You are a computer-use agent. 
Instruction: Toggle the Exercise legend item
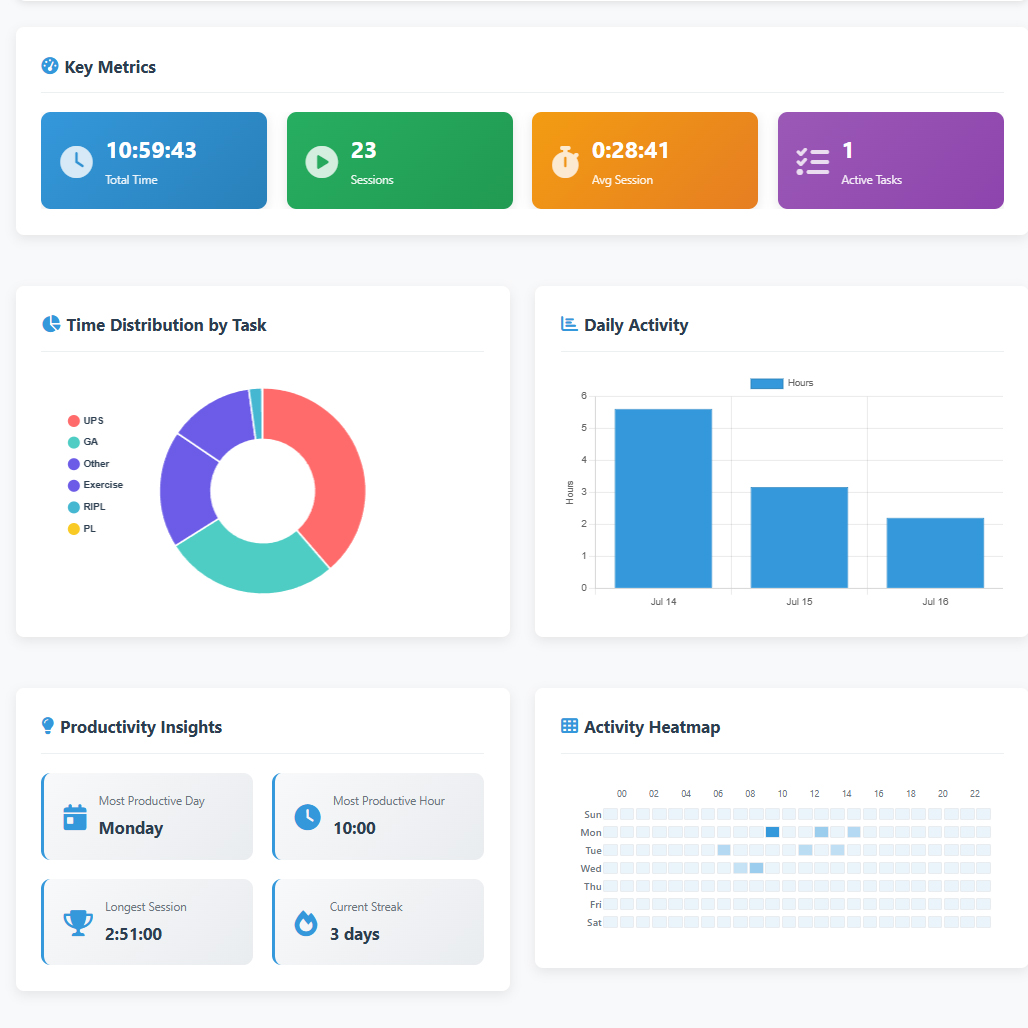[x=102, y=485]
